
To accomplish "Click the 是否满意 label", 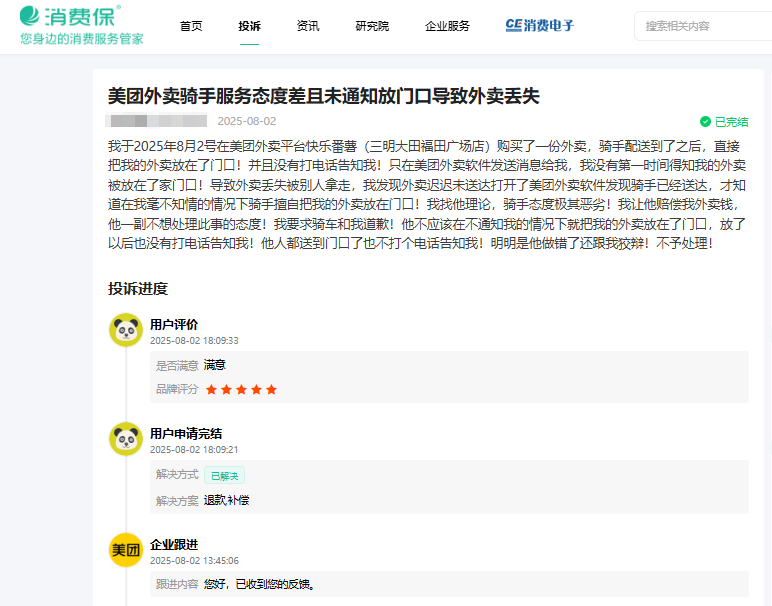I will click(177, 365).
